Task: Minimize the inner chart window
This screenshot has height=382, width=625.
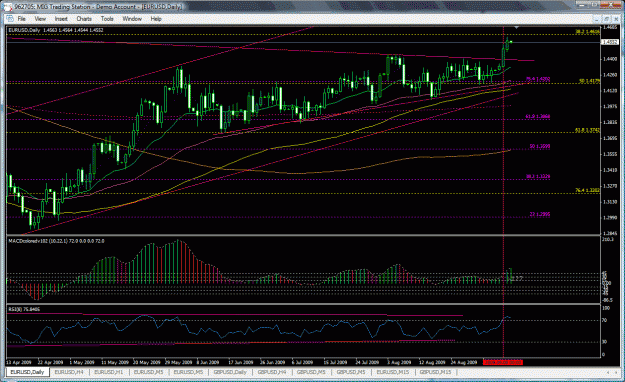Action: [x=597, y=19]
